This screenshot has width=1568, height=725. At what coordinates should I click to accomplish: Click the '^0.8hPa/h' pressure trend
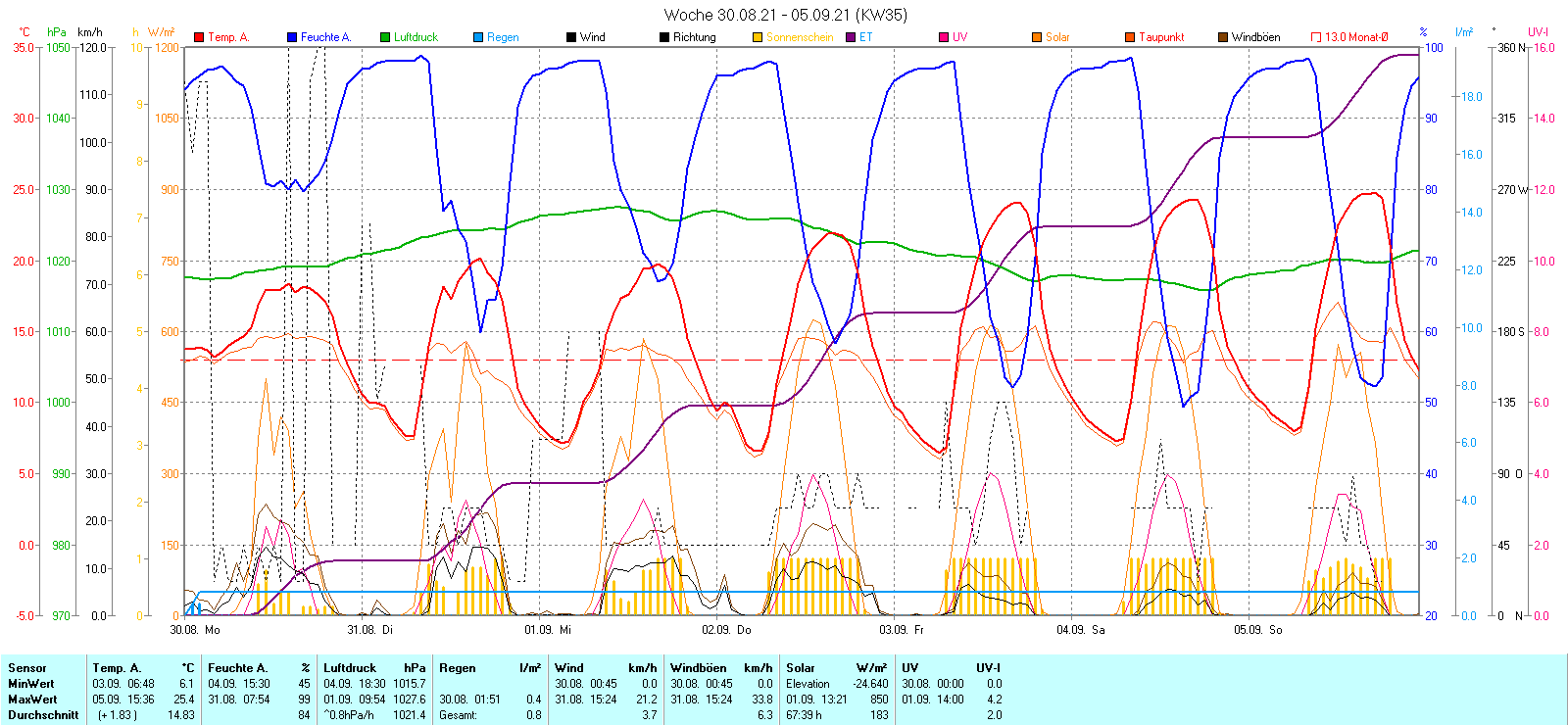coord(350,715)
